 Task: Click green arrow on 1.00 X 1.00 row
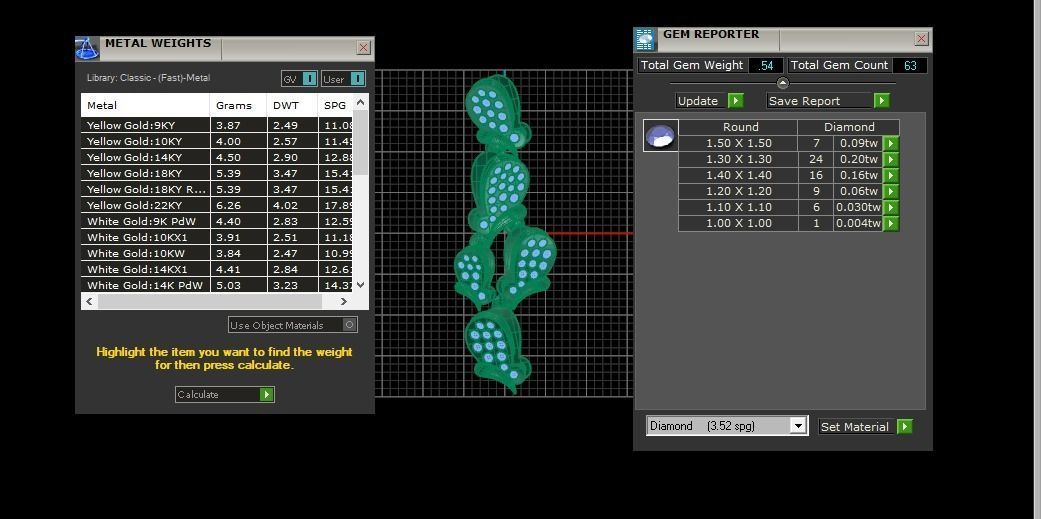(x=891, y=223)
